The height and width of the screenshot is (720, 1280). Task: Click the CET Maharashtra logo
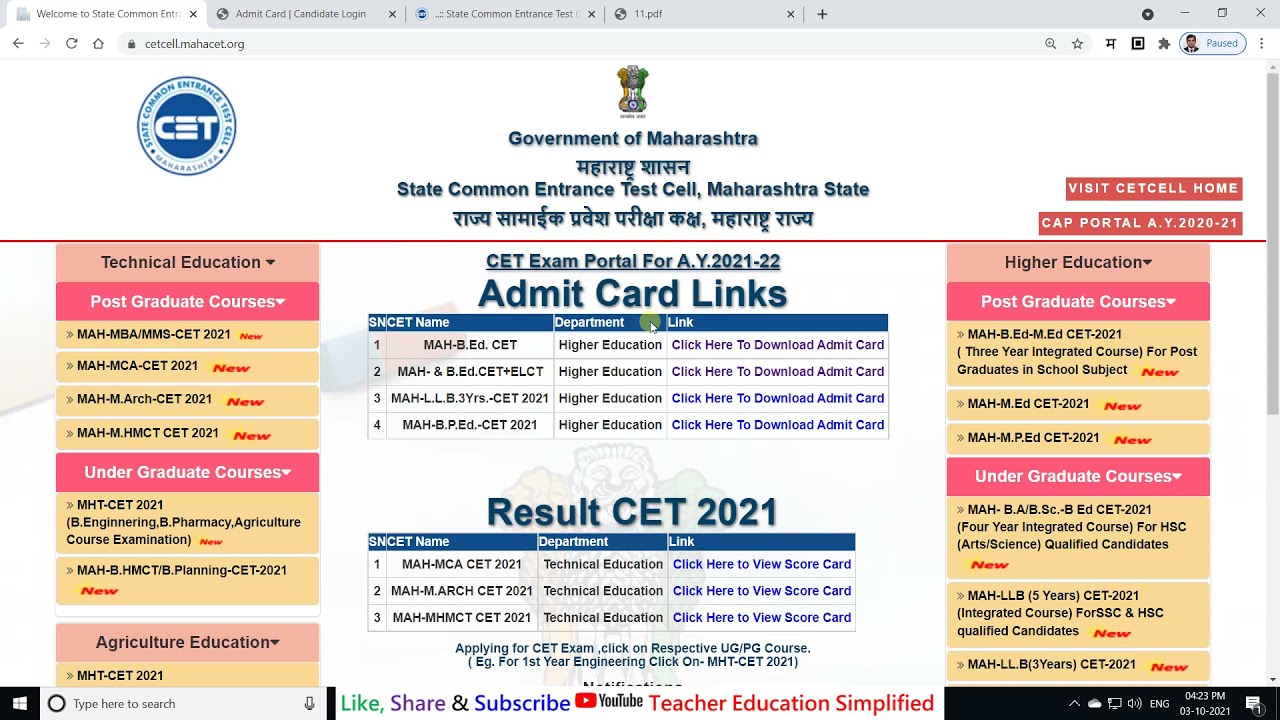pos(187,126)
